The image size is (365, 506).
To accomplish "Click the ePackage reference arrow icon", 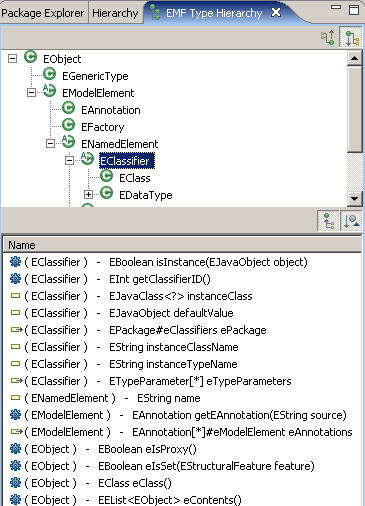I will [17, 330].
